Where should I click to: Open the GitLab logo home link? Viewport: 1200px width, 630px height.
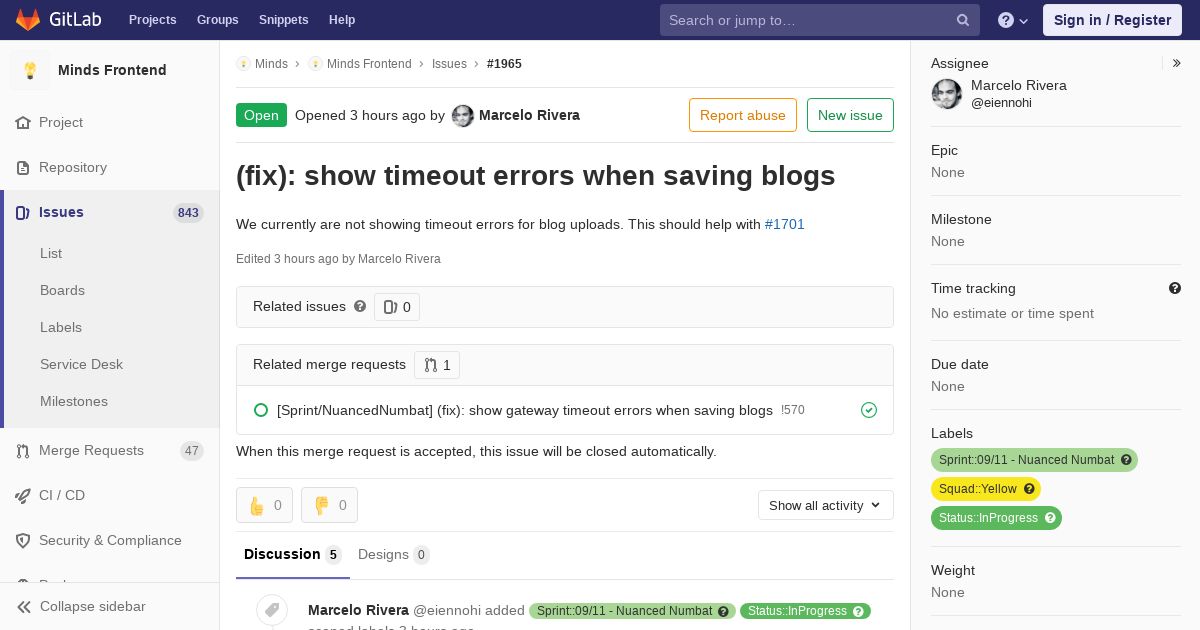[x=58, y=20]
